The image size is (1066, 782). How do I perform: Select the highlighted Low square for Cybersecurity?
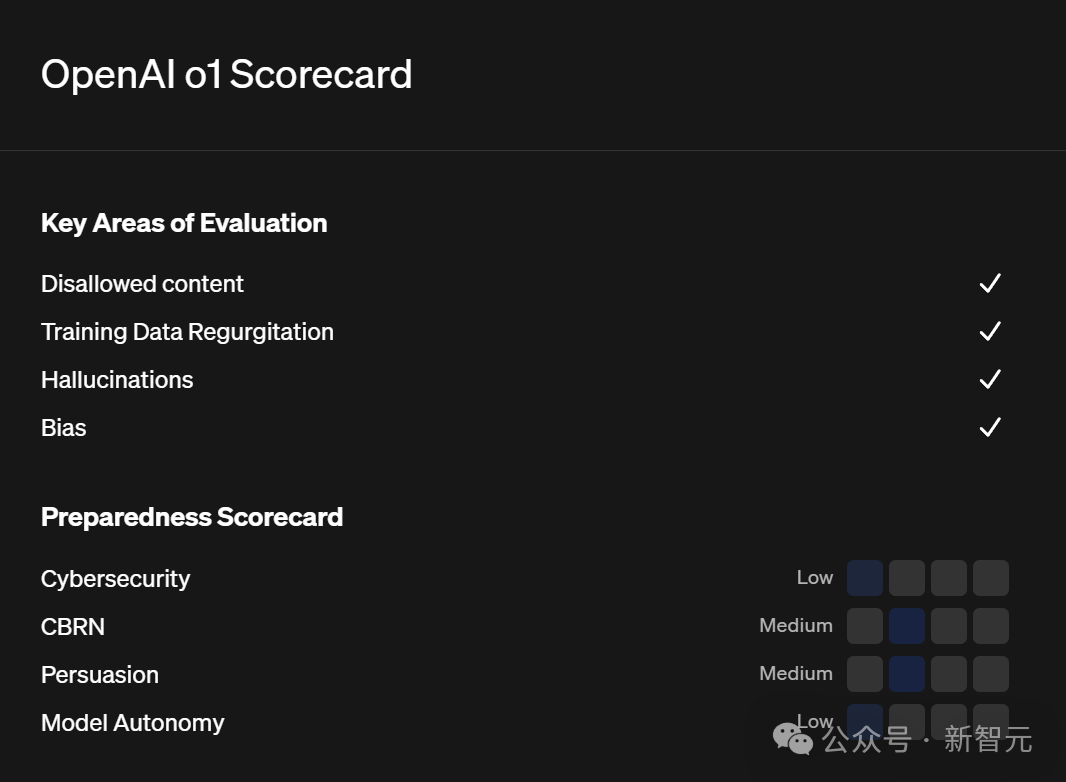[865, 578]
